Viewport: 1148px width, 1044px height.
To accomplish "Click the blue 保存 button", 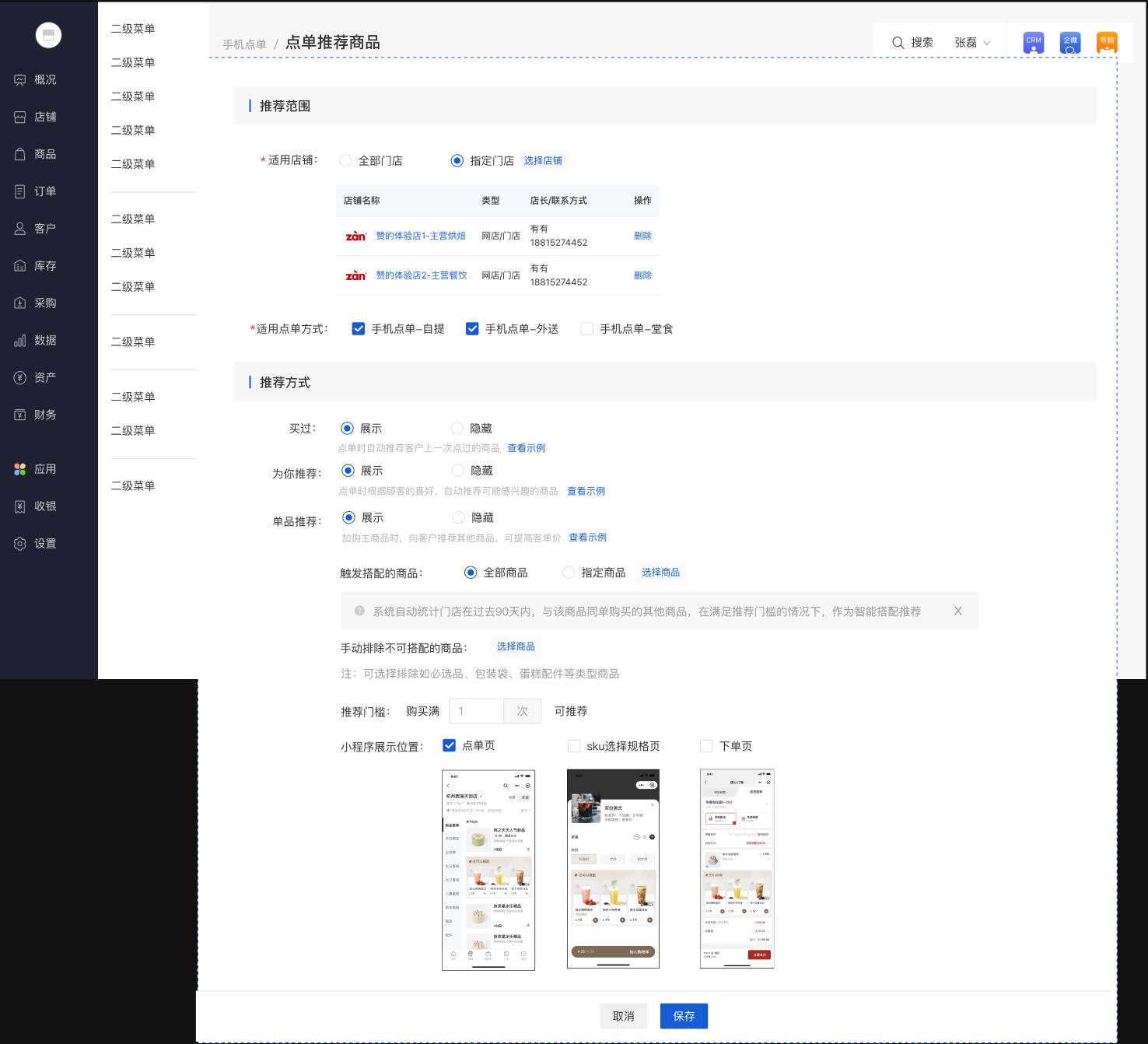I will (684, 1016).
